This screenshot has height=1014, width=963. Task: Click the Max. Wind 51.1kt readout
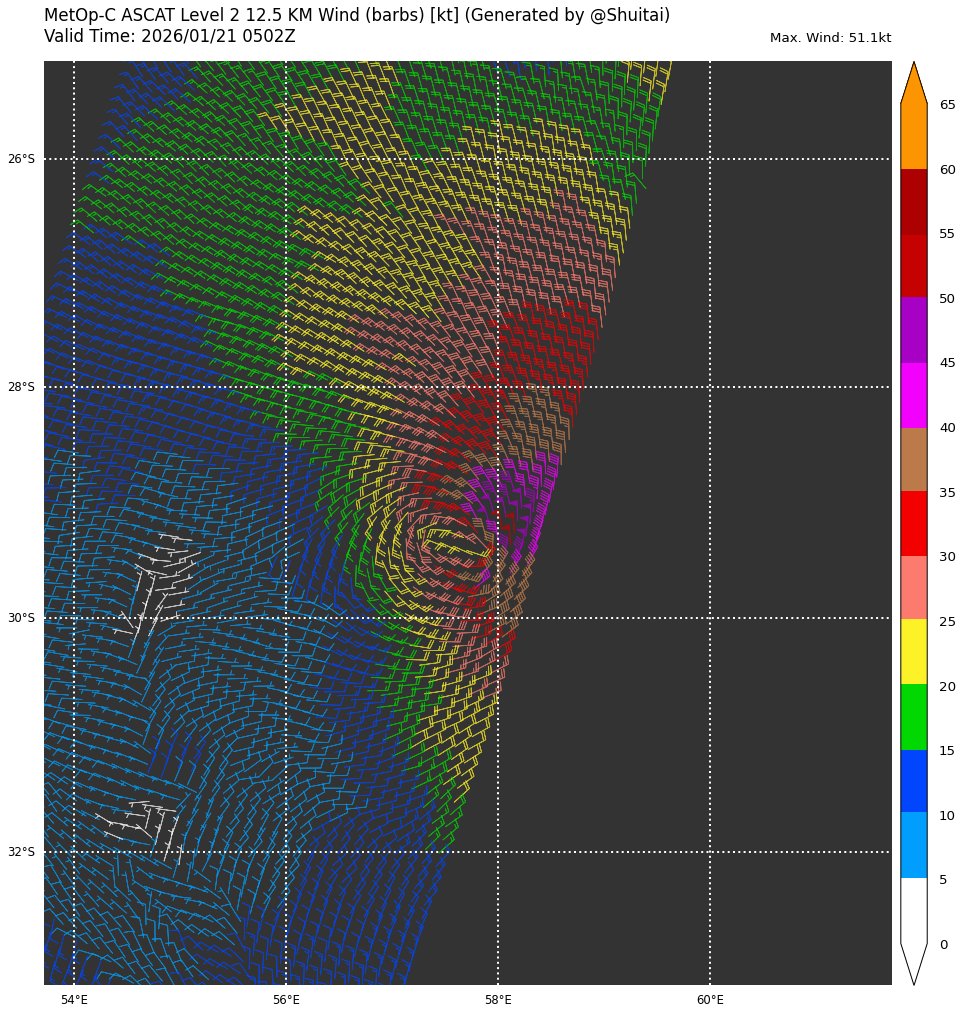coord(830,38)
